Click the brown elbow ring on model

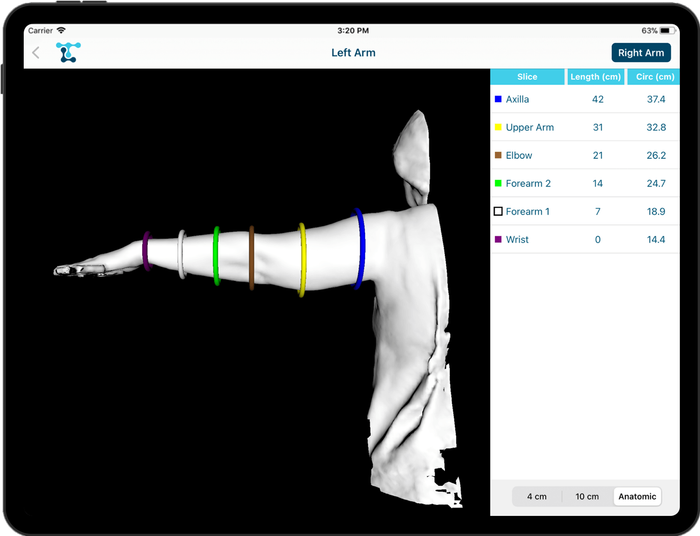point(252,258)
